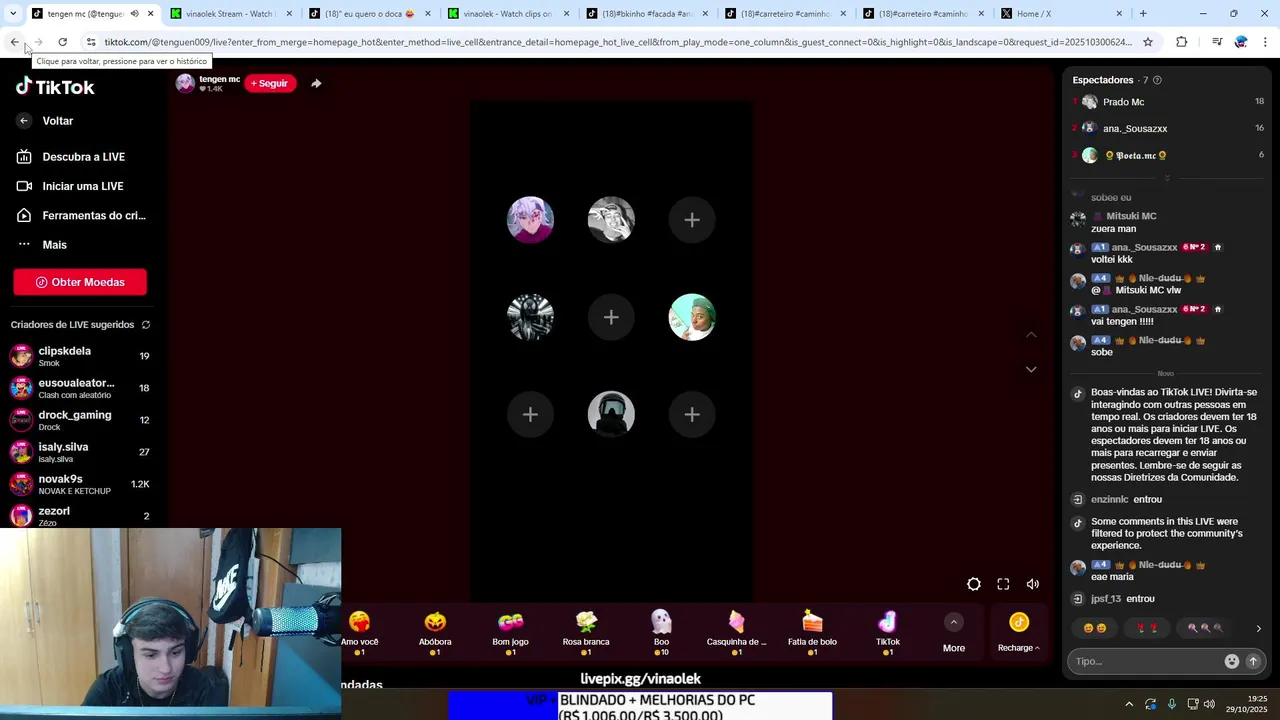Select third-ranked viewer Poeta.mc
This screenshot has height=720, width=1280.
tap(1168, 155)
